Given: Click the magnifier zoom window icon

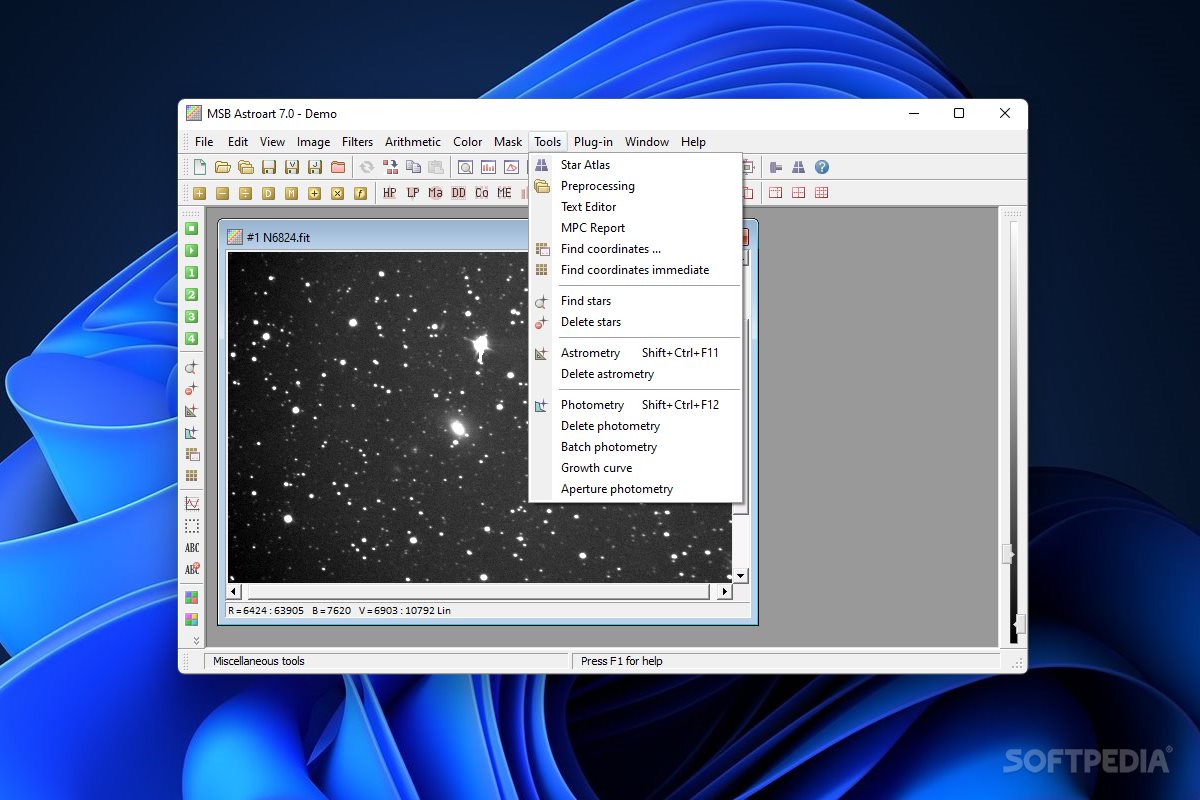Looking at the screenshot, I should [465, 167].
